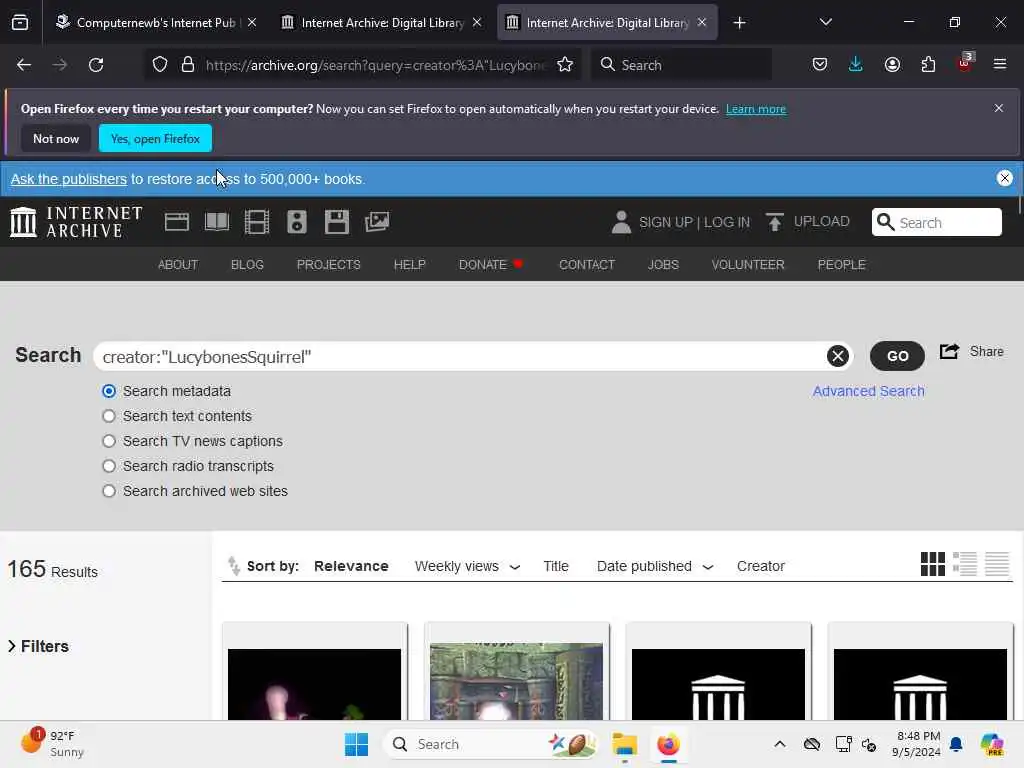Go back to the previous page
The height and width of the screenshot is (768, 1024).
pos(24,65)
